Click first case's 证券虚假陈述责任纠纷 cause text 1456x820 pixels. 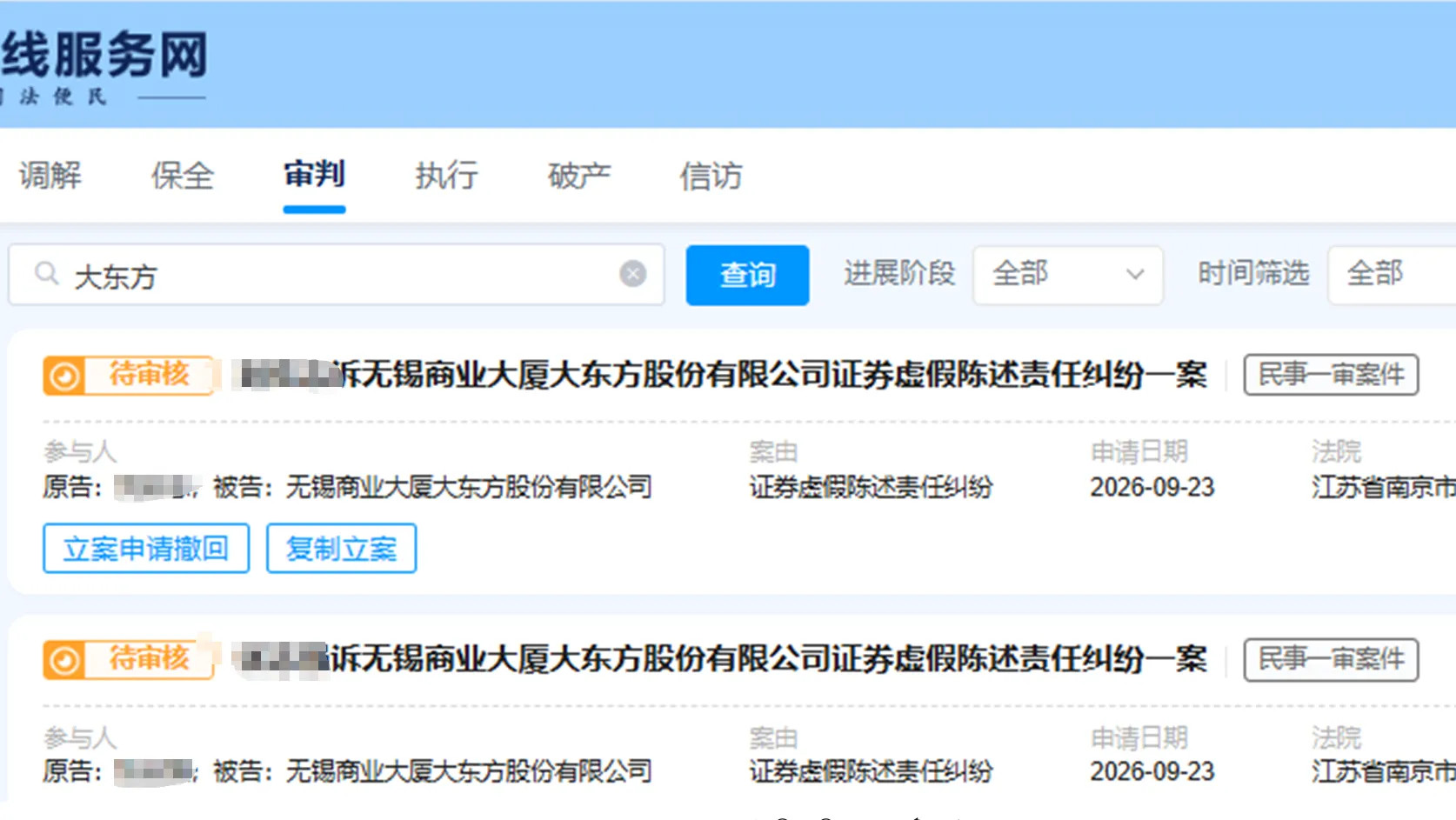tap(871, 487)
